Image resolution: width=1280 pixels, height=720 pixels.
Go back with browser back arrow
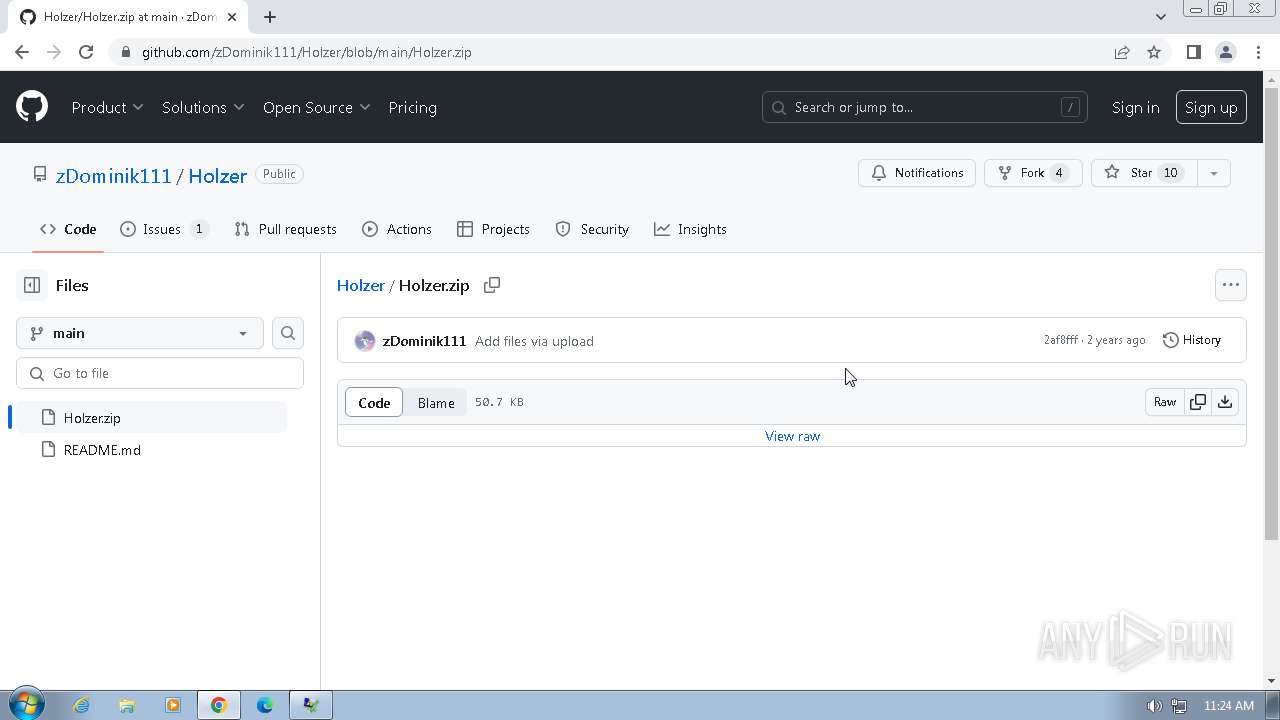(x=22, y=52)
